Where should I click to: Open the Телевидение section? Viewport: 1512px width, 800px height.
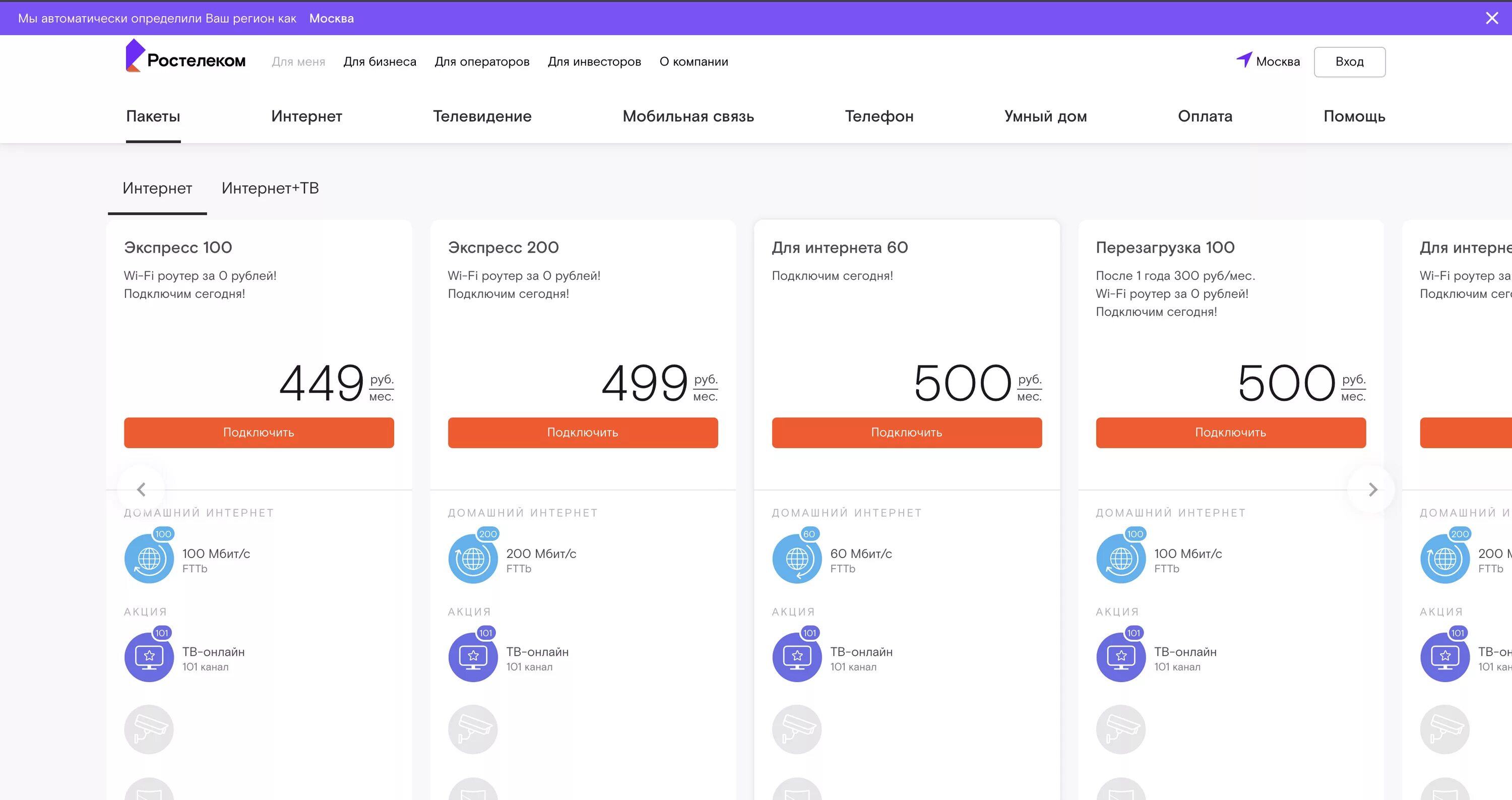point(482,116)
